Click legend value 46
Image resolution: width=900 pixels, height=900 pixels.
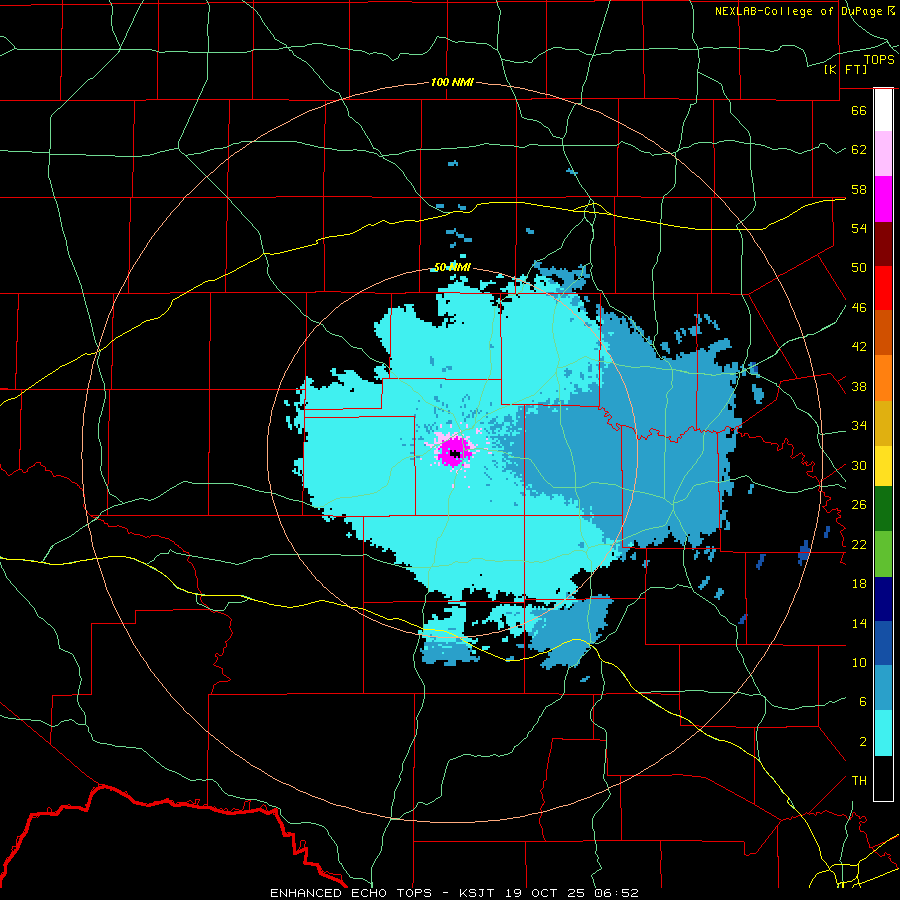[859, 308]
